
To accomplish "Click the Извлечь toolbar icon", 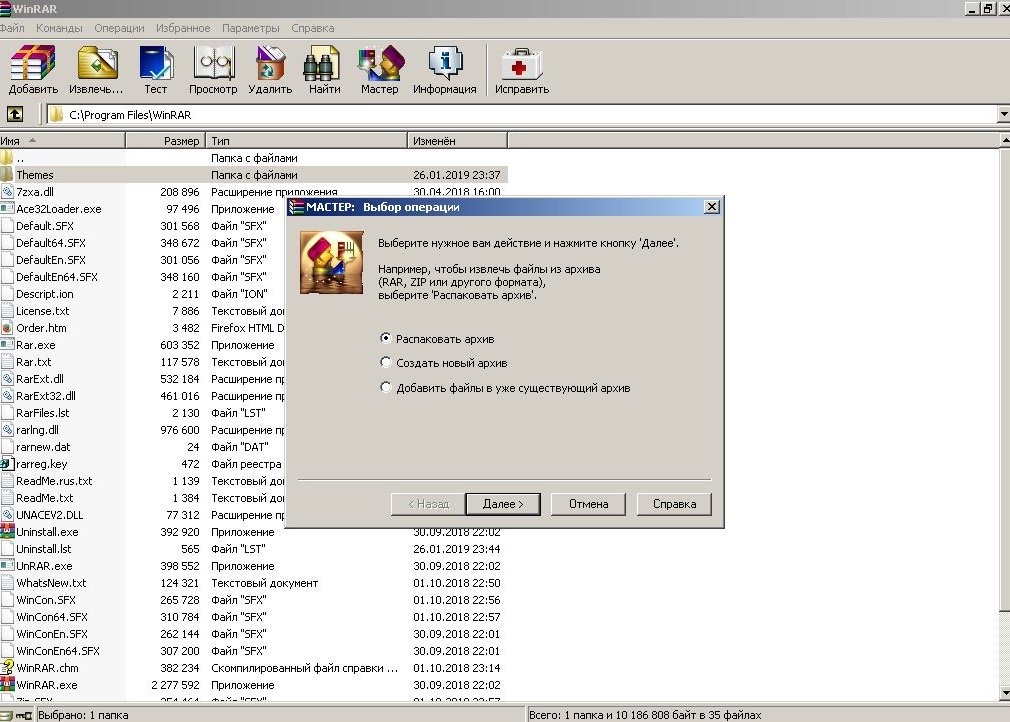I will 96,70.
